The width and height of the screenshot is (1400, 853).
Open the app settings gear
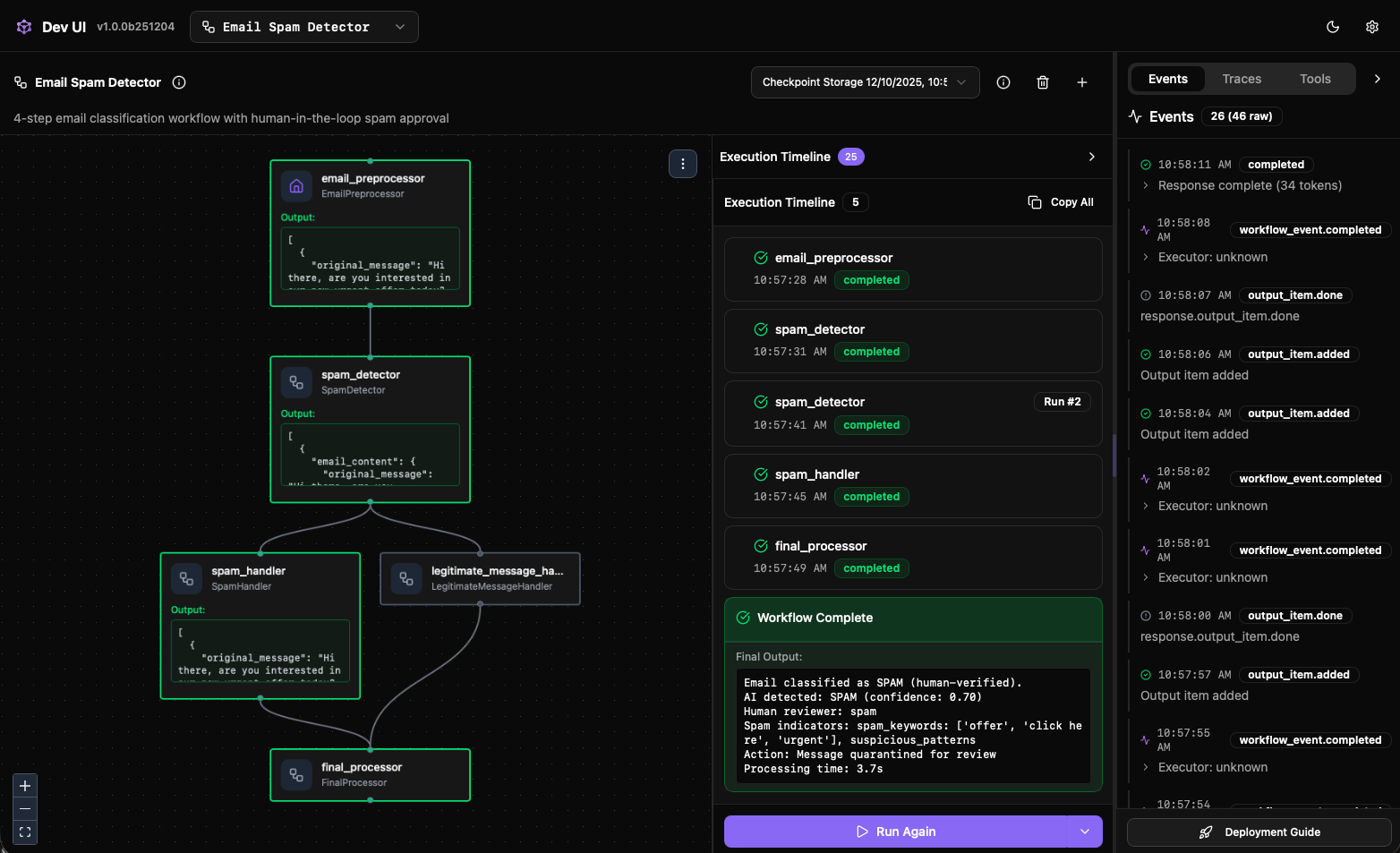tap(1371, 27)
